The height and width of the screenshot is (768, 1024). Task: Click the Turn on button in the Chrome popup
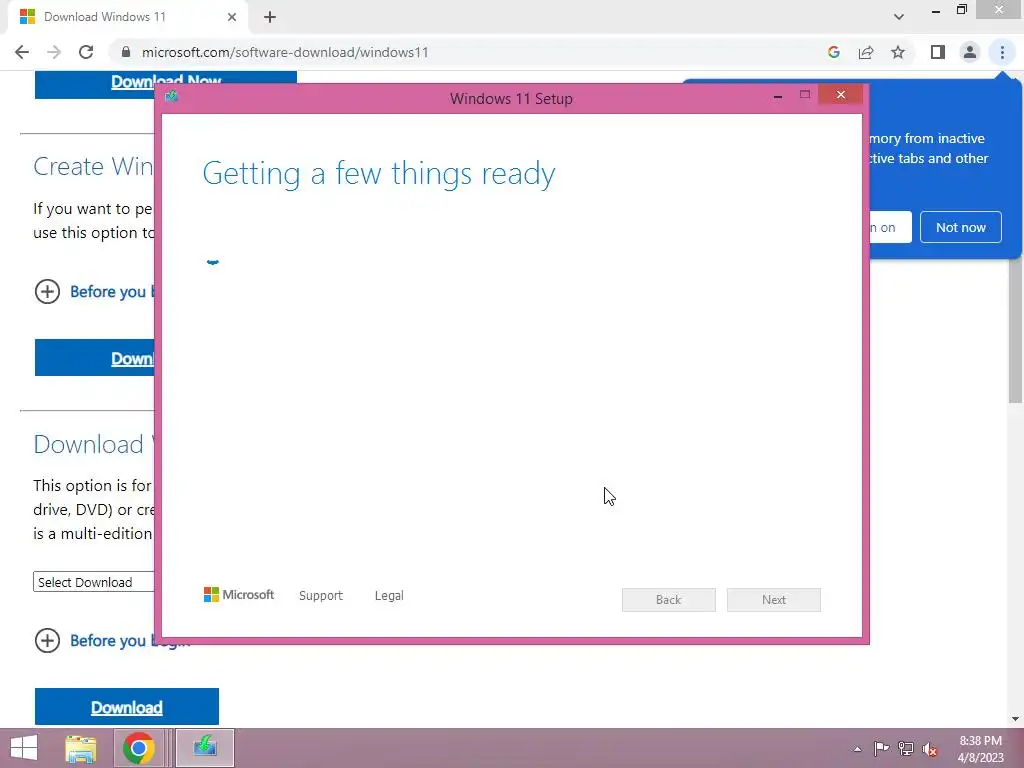(889, 227)
